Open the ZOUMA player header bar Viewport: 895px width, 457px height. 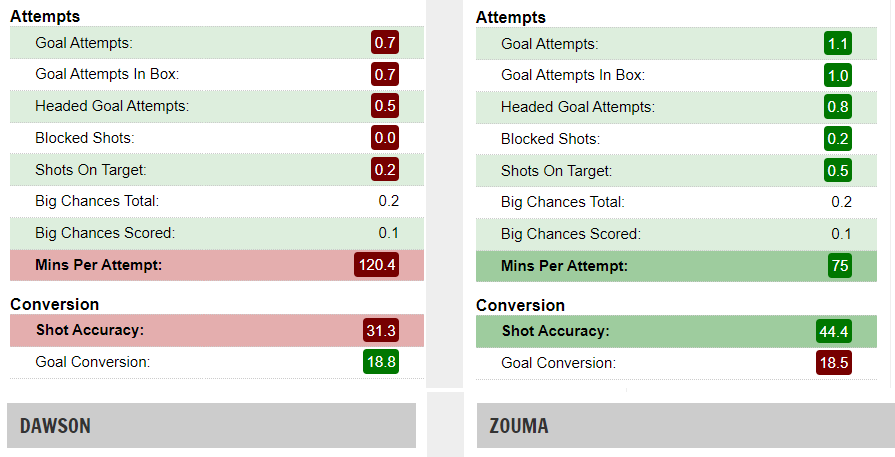[x=686, y=426]
